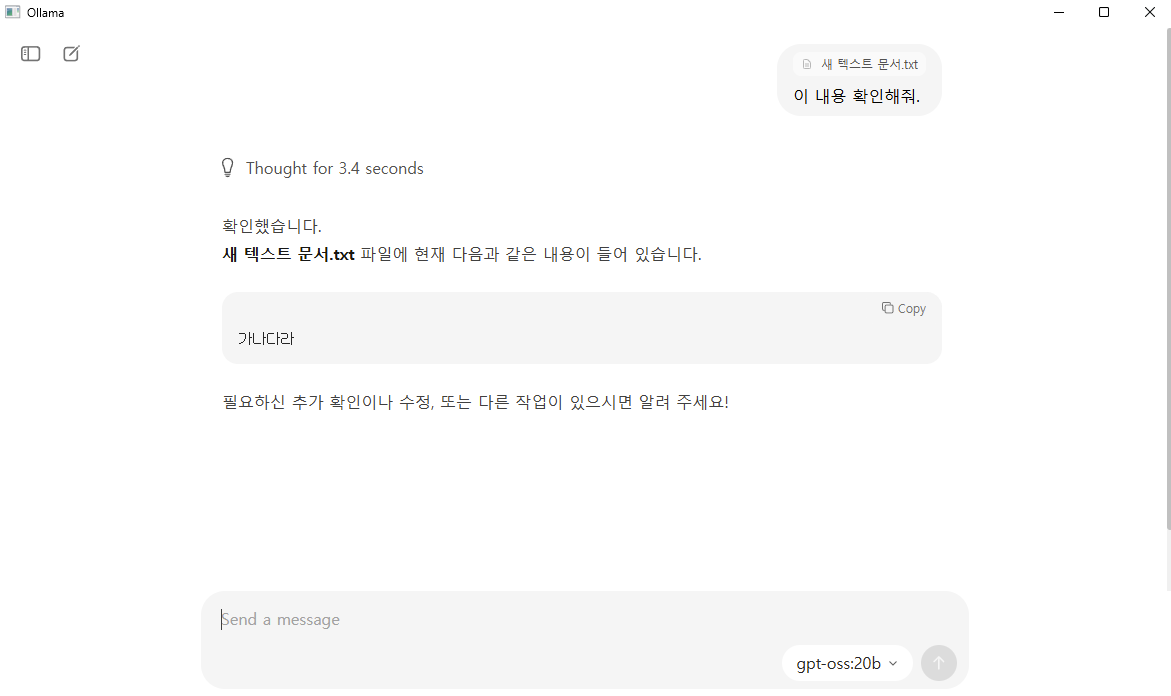Expand the "Thought for 3.4 seconds" section
Screen dimensions: 1171x696
[335, 169]
